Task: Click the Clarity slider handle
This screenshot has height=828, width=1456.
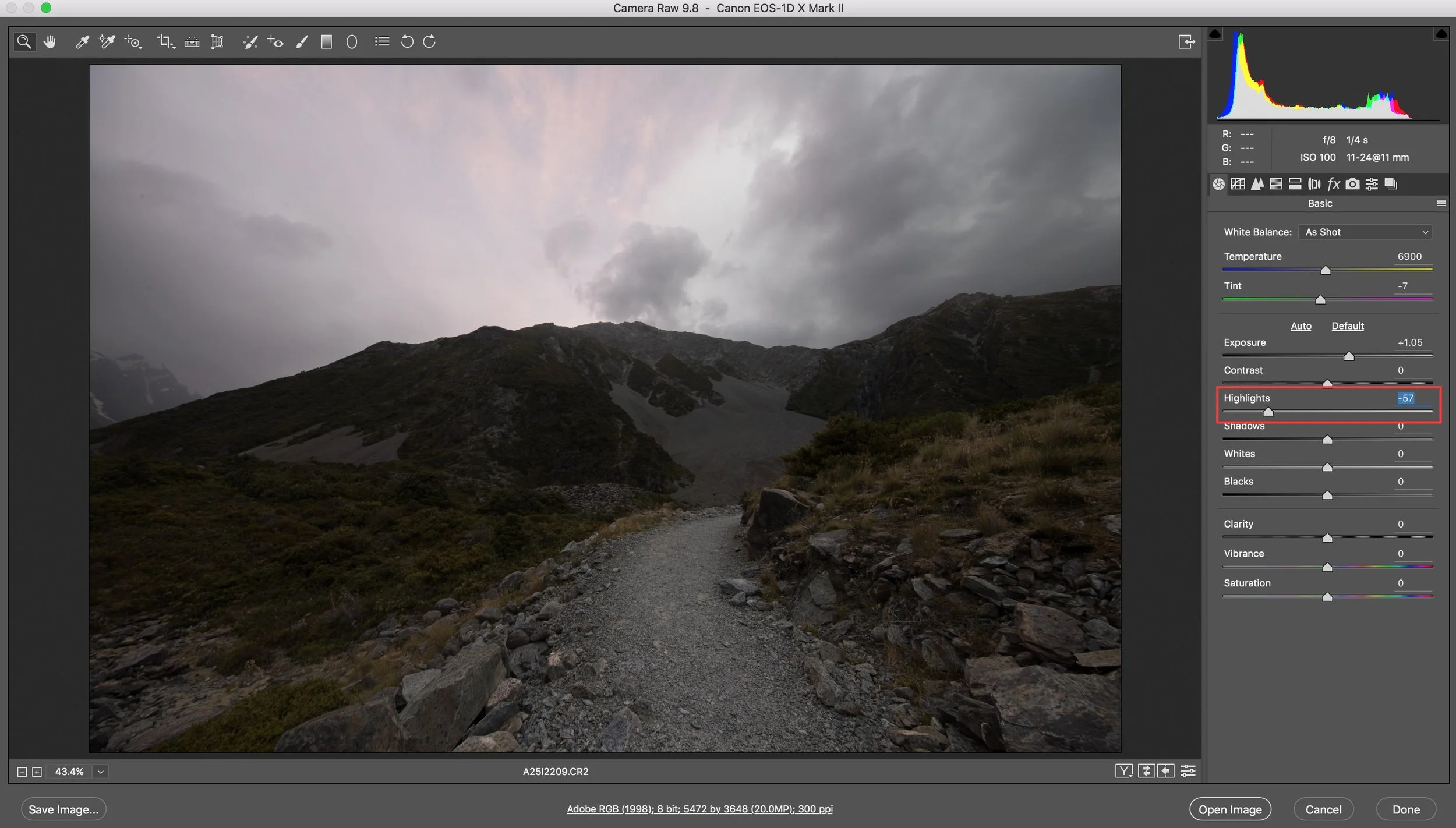Action: click(1327, 538)
